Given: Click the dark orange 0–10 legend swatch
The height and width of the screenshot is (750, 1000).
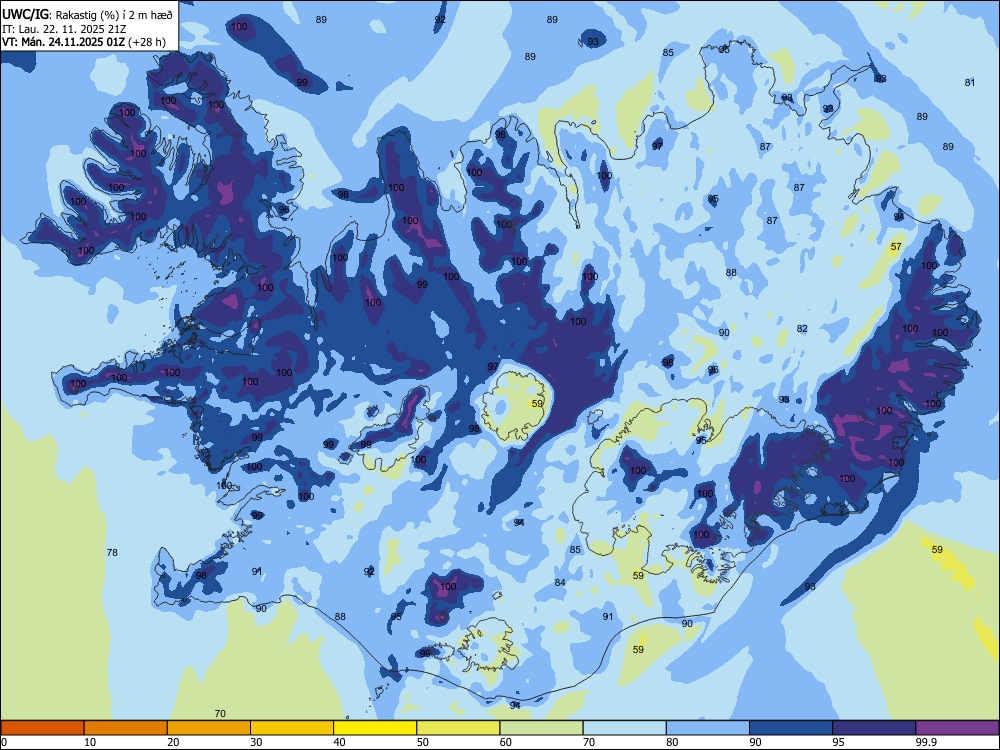Looking at the screenshot, I should point(42,728).
